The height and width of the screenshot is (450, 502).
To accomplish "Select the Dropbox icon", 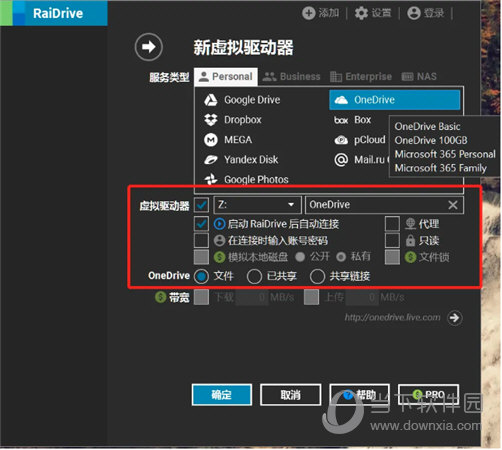I will pyautogui.click(x=211, y=120).
